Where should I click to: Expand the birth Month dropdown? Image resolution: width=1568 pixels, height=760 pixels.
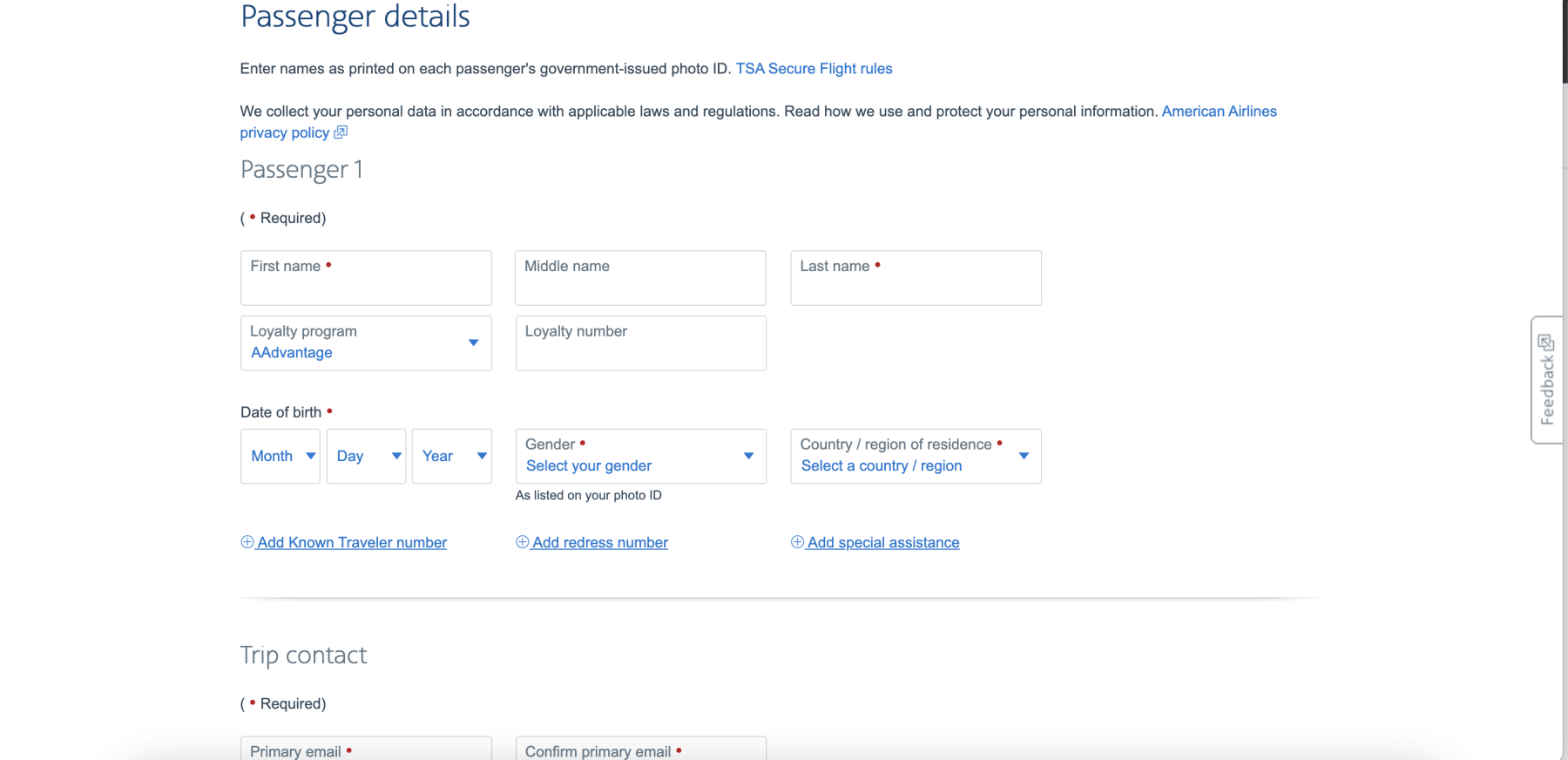coord(280,456)
